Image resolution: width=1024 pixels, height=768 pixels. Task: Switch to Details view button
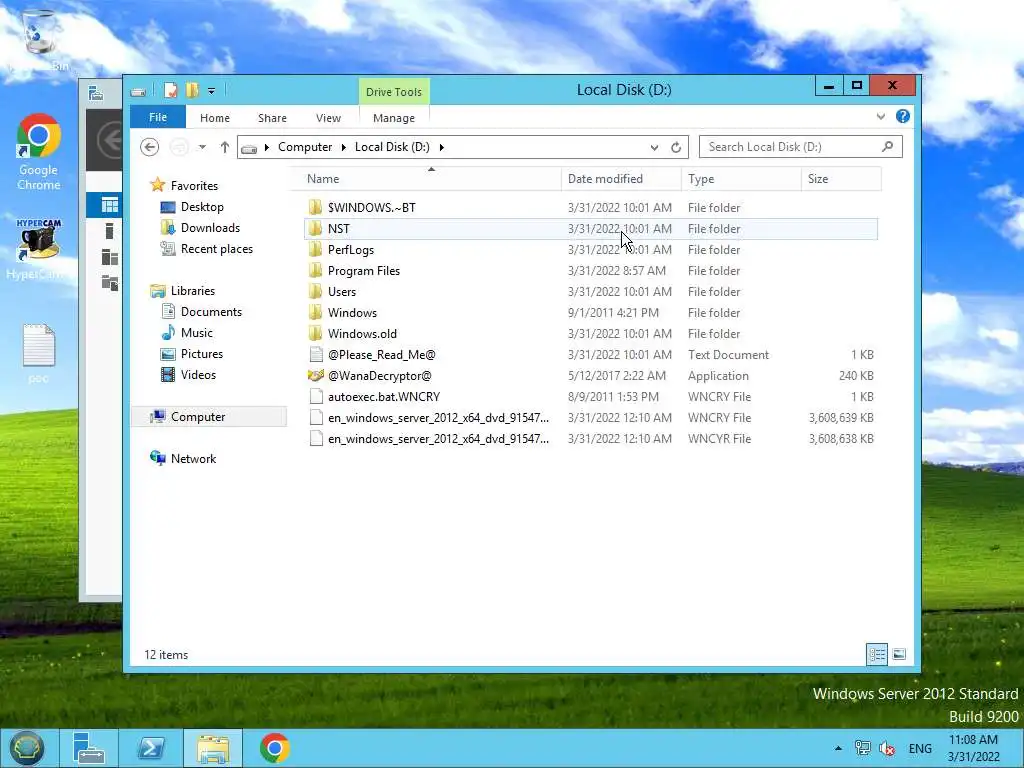pos(876,654)
